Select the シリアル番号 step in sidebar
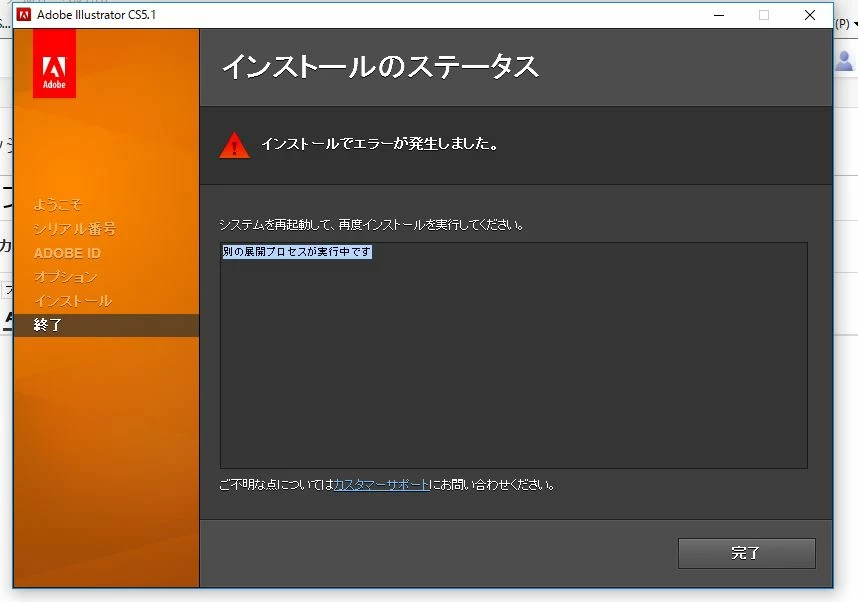858x602 pixels. pos(75,228)
